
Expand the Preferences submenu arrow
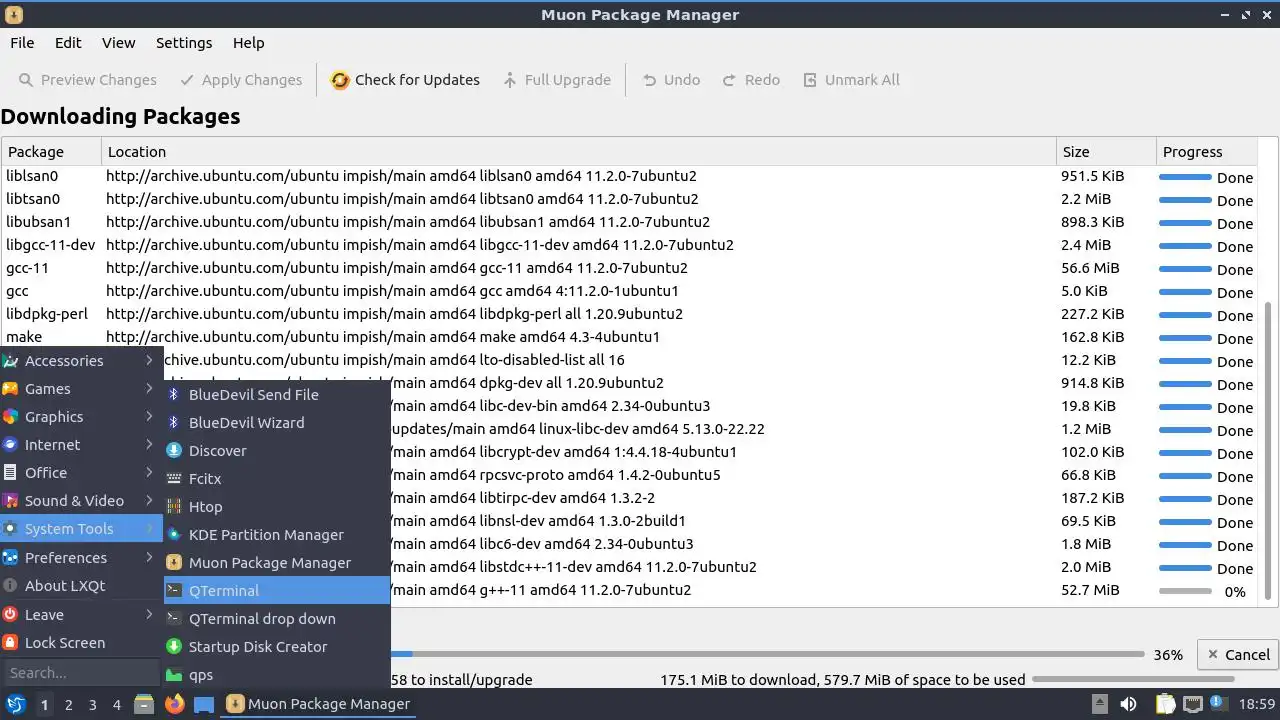(149, 557)
